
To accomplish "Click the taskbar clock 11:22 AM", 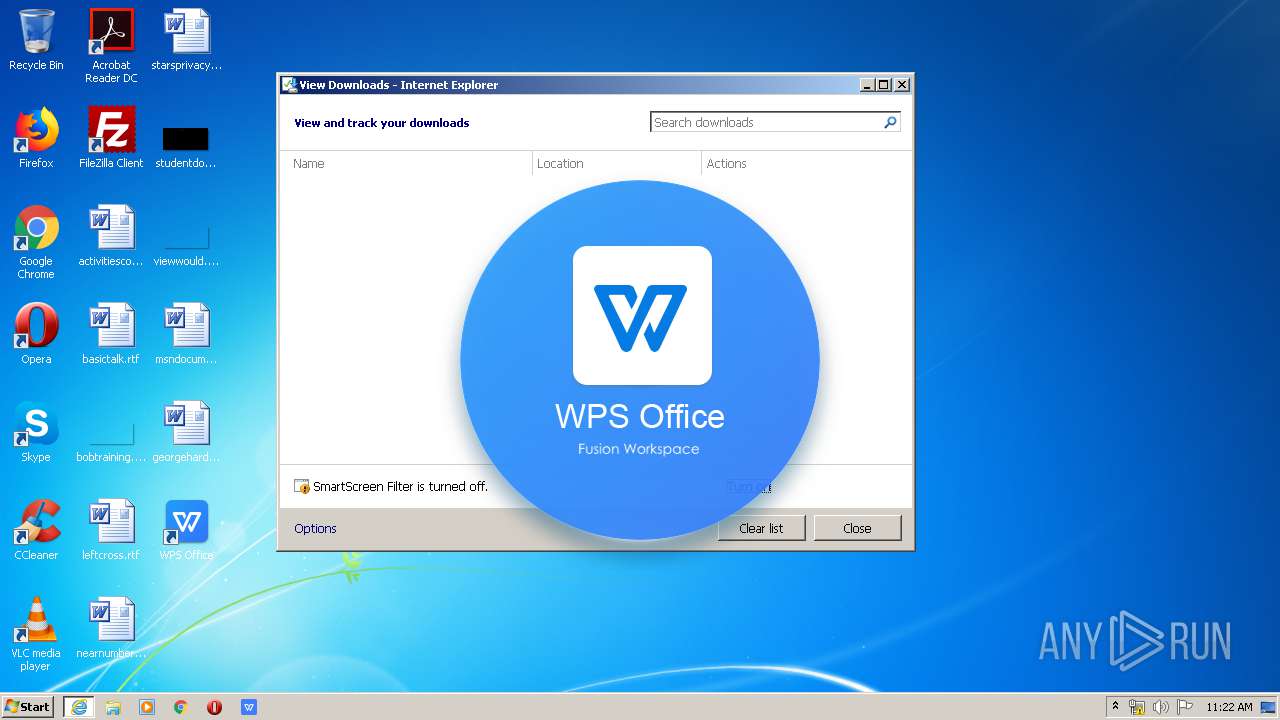I will coord(1229,707).
